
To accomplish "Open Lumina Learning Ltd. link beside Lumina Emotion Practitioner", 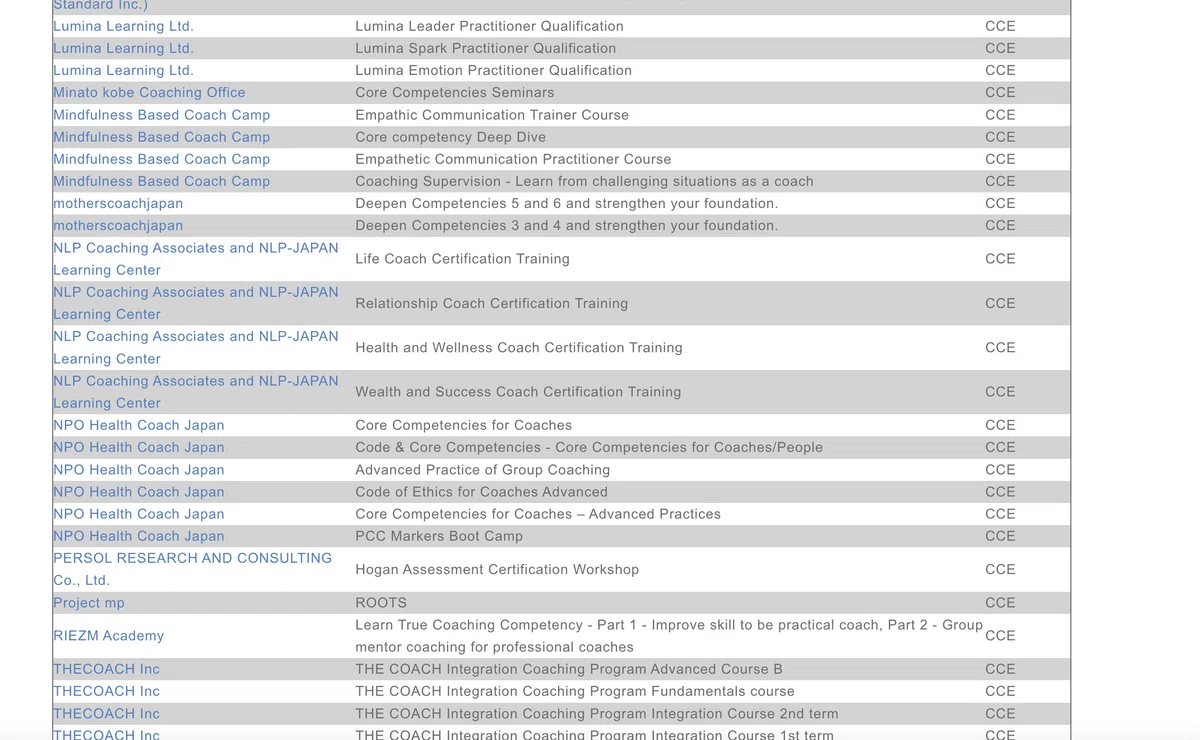I will (123, 70).
